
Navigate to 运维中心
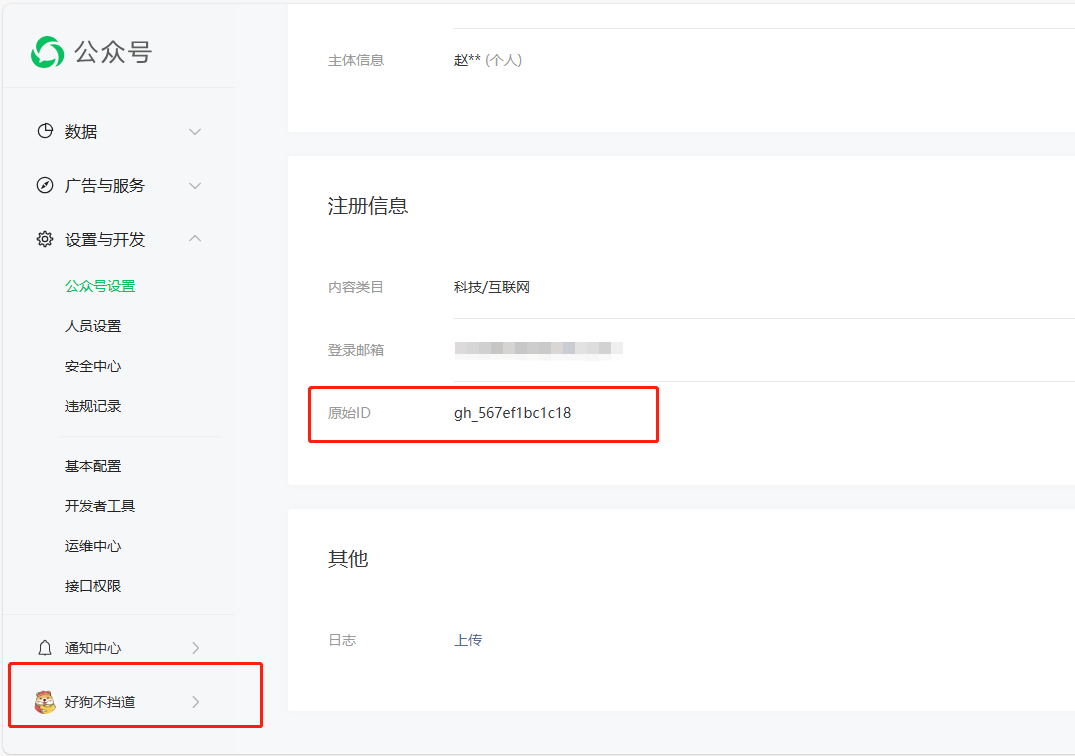pyautogui.click(x=93, y=546)
